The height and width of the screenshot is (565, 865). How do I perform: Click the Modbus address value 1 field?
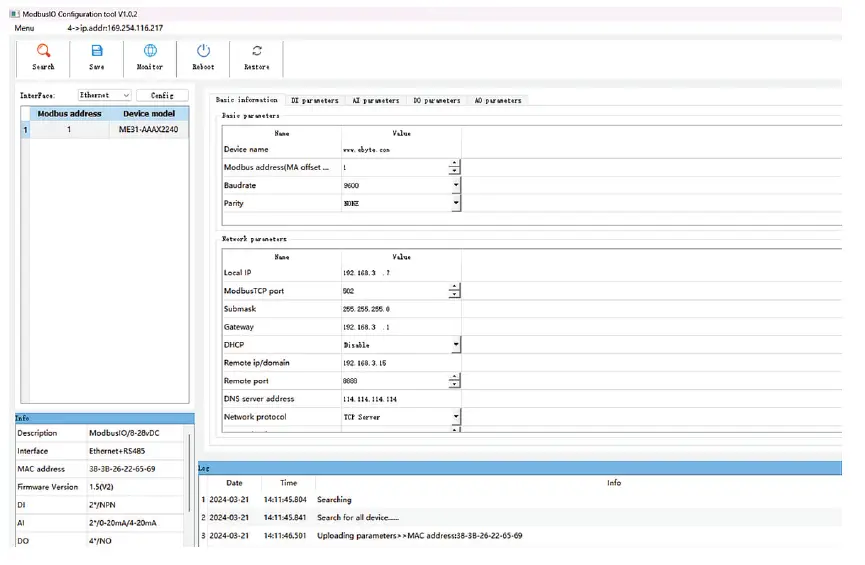[x=394, y=167]
